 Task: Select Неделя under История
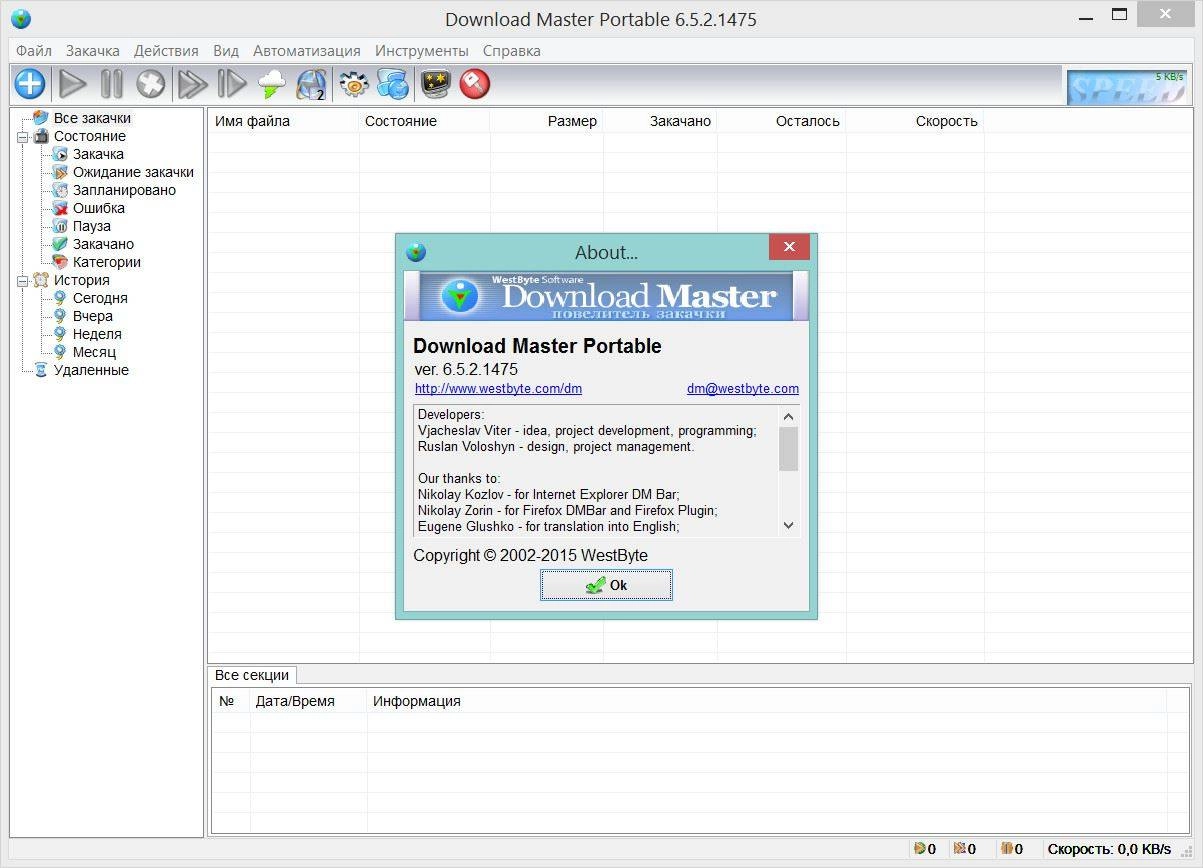point(97,334)
